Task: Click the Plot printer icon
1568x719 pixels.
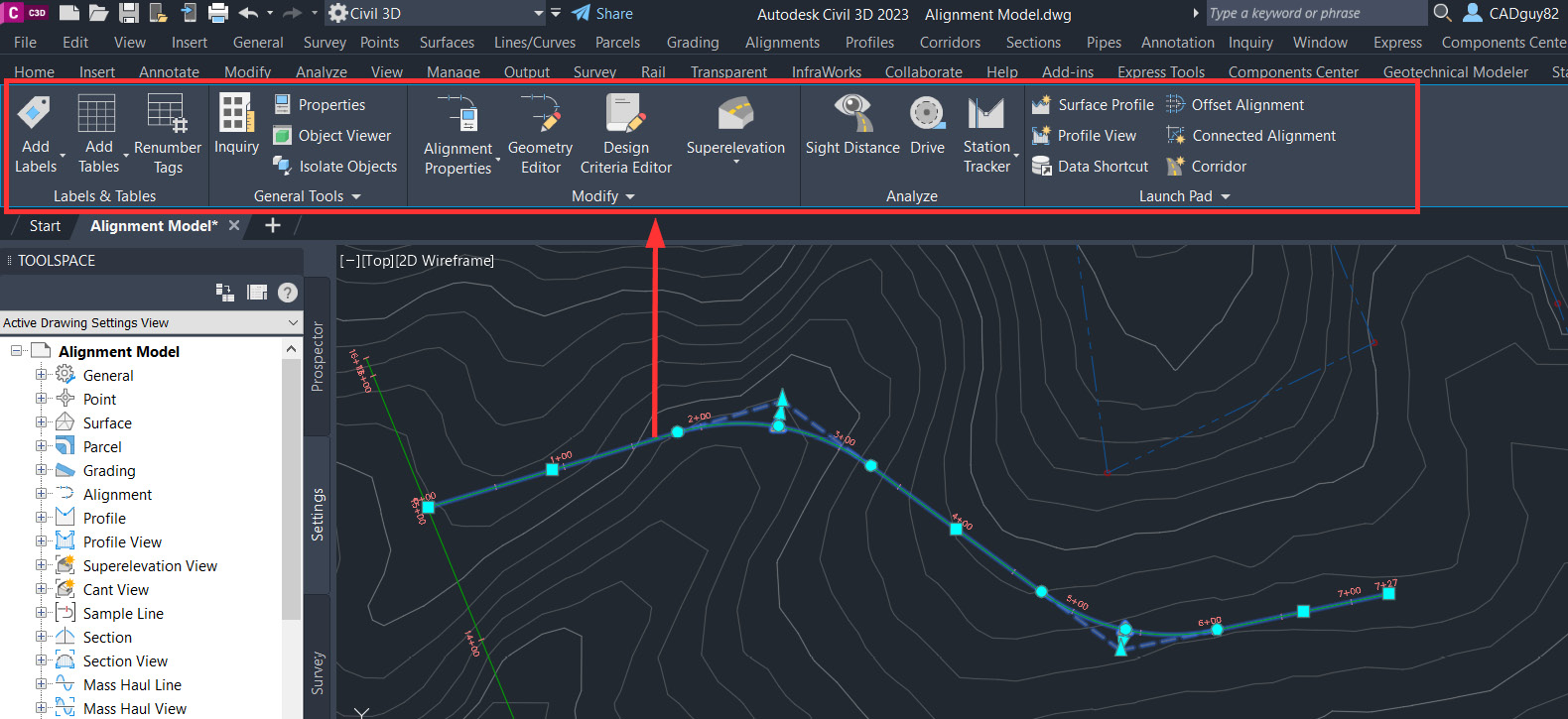Action: [x=218, y=13]
